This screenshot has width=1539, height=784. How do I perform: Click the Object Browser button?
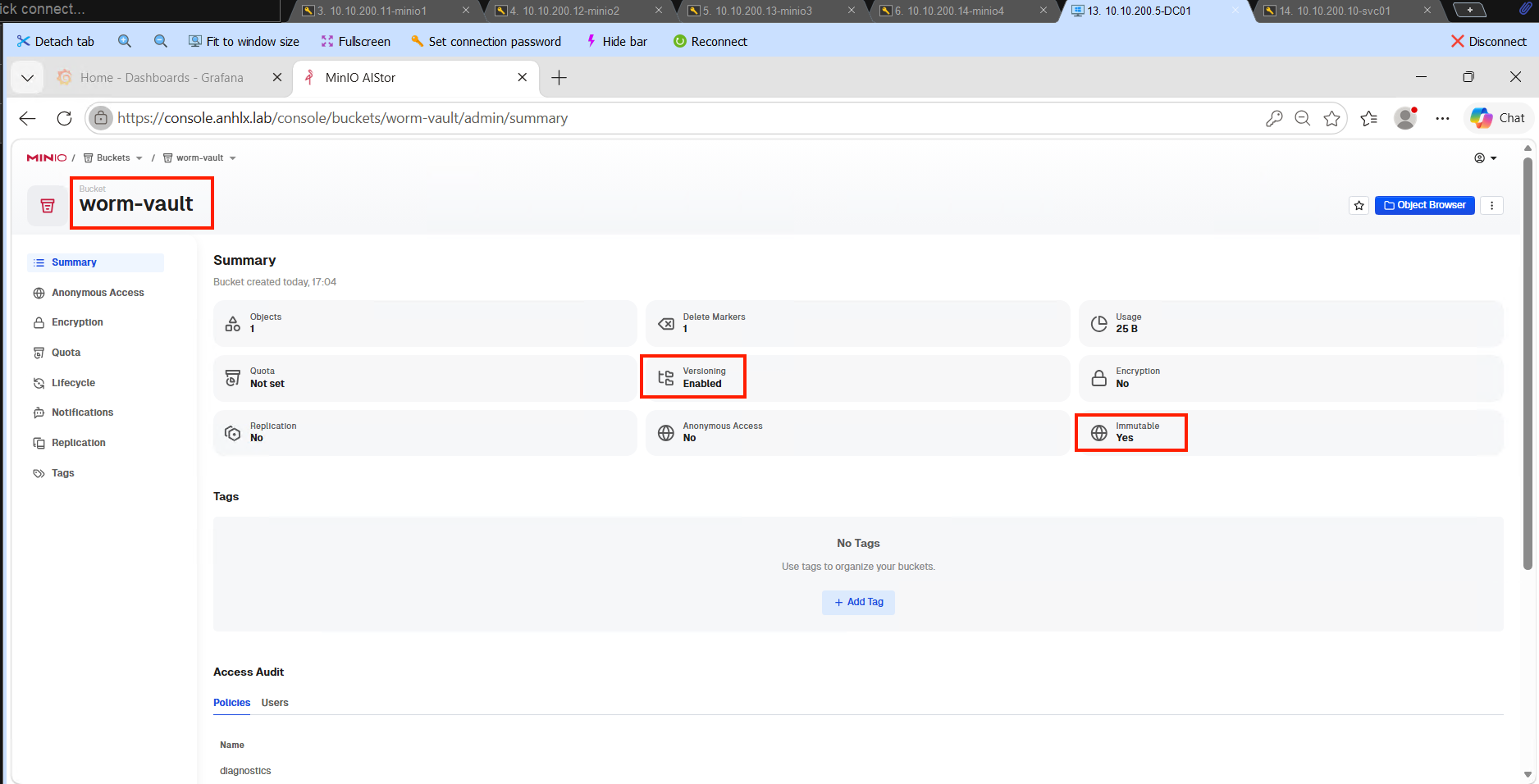(1424, 205)
